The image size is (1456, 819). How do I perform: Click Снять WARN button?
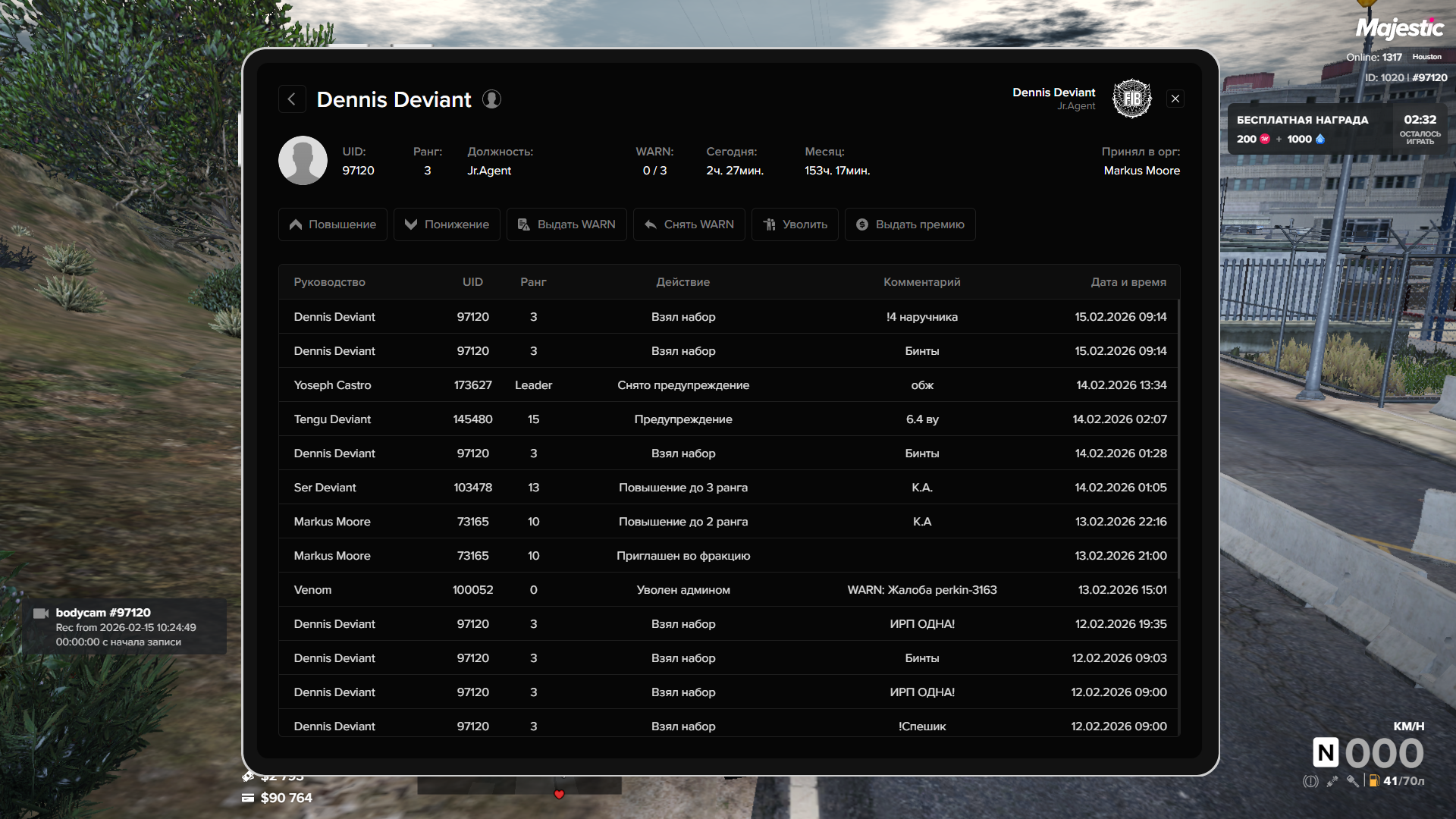coord(689,224)
